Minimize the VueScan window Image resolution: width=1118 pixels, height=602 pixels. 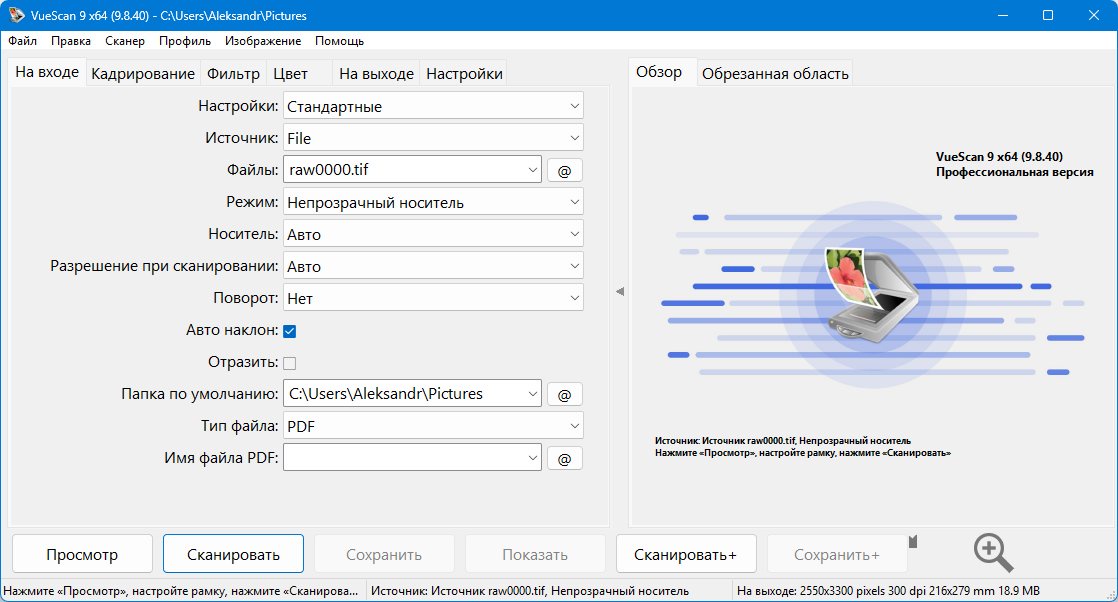pyautogui.click(x=1002, y=15)
